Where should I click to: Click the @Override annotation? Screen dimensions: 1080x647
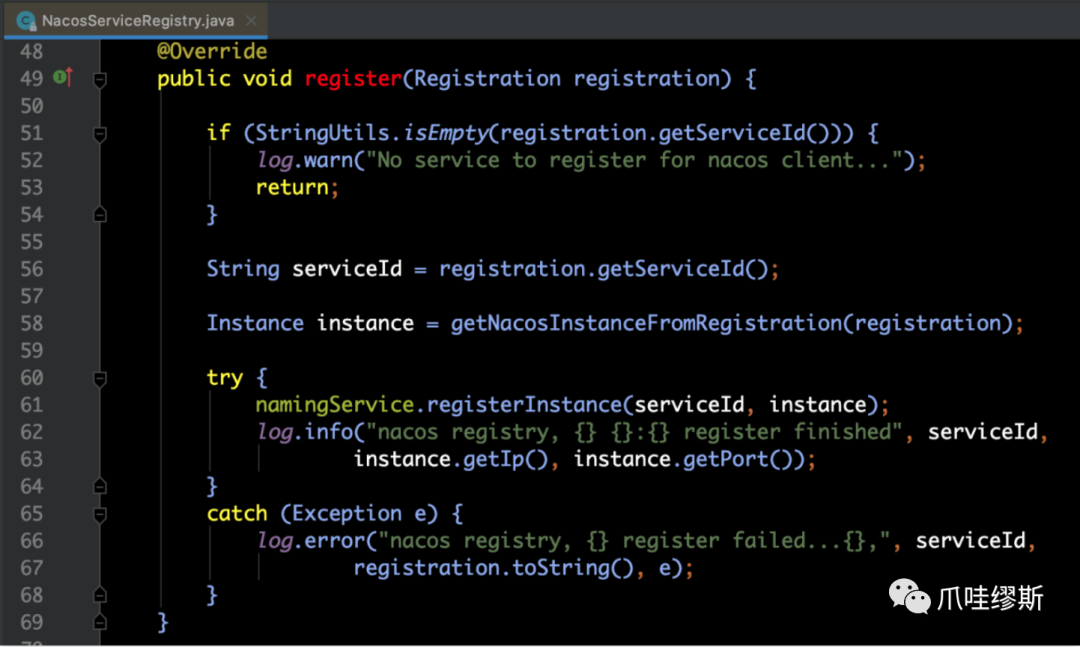click(212, 52)
